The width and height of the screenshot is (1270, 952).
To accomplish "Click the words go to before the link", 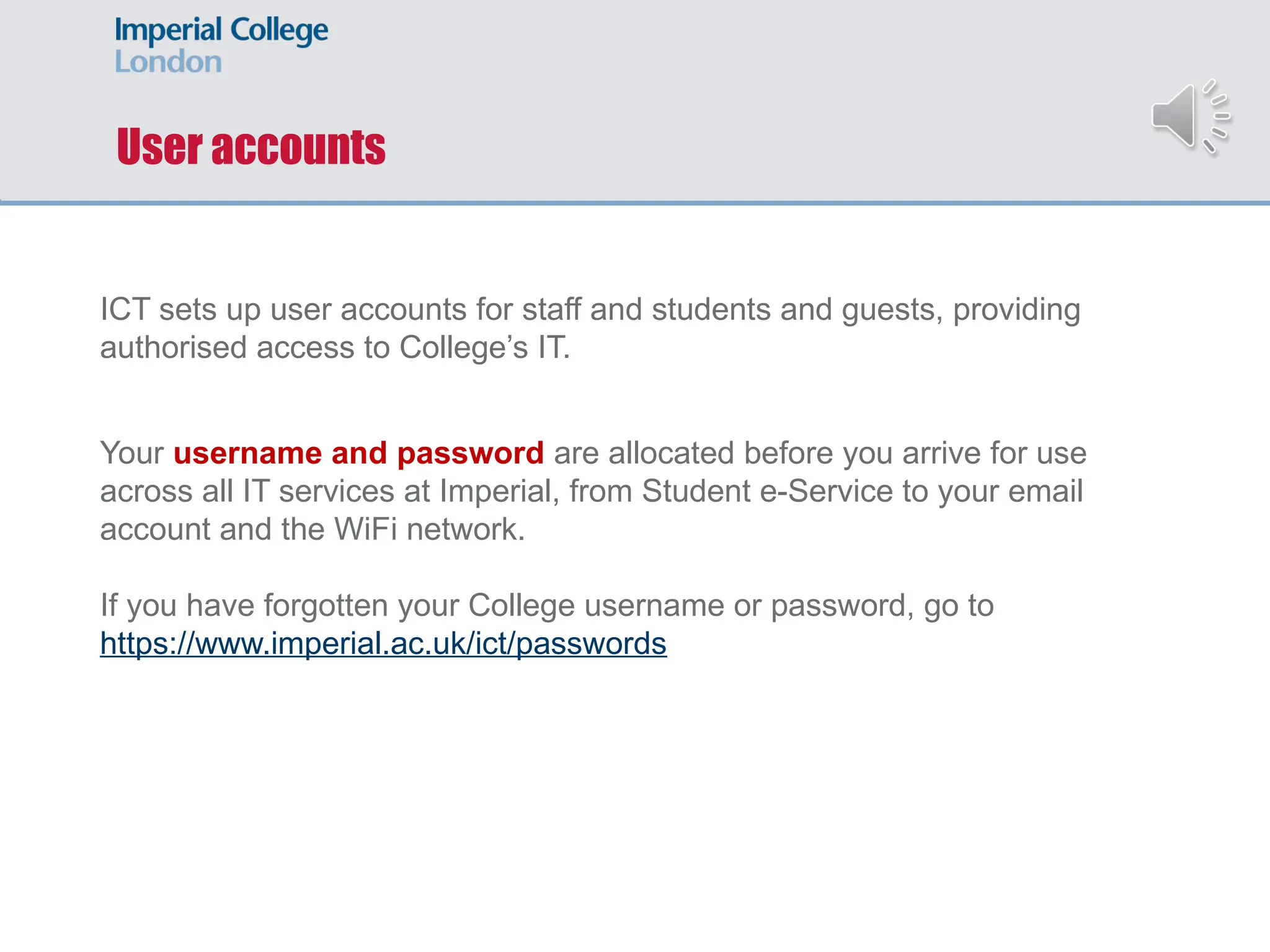I will click(x=959, y=605).
